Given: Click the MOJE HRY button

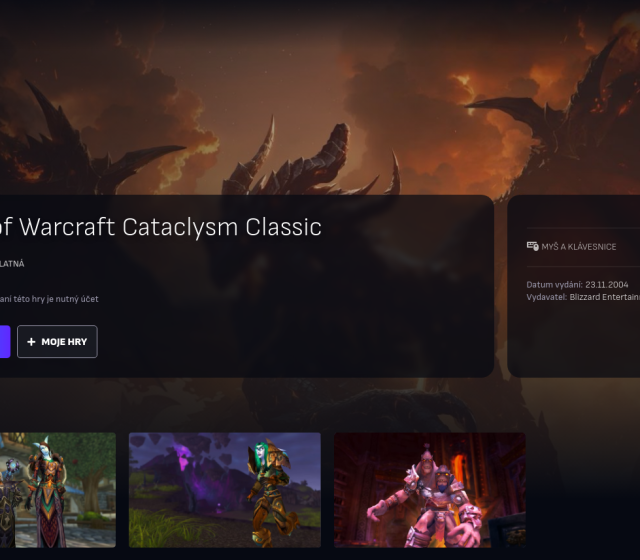Looking at the screenshot, I should pyautogui.click(x=57, y=342).
